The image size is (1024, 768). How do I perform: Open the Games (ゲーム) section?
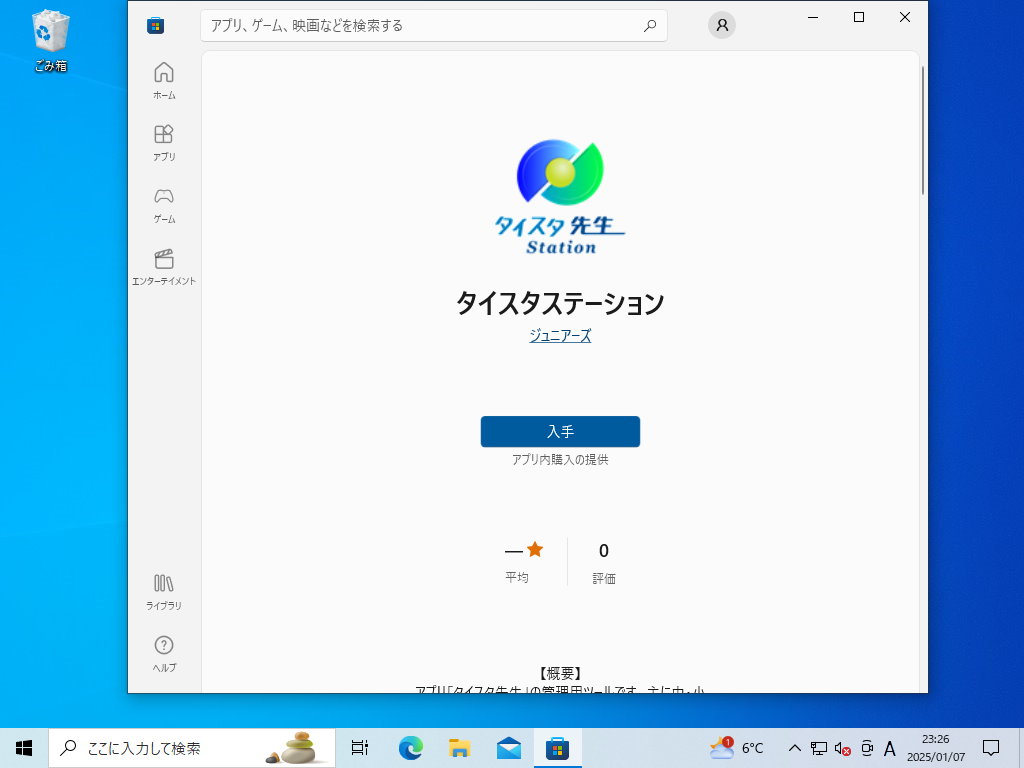click(164, 204)
